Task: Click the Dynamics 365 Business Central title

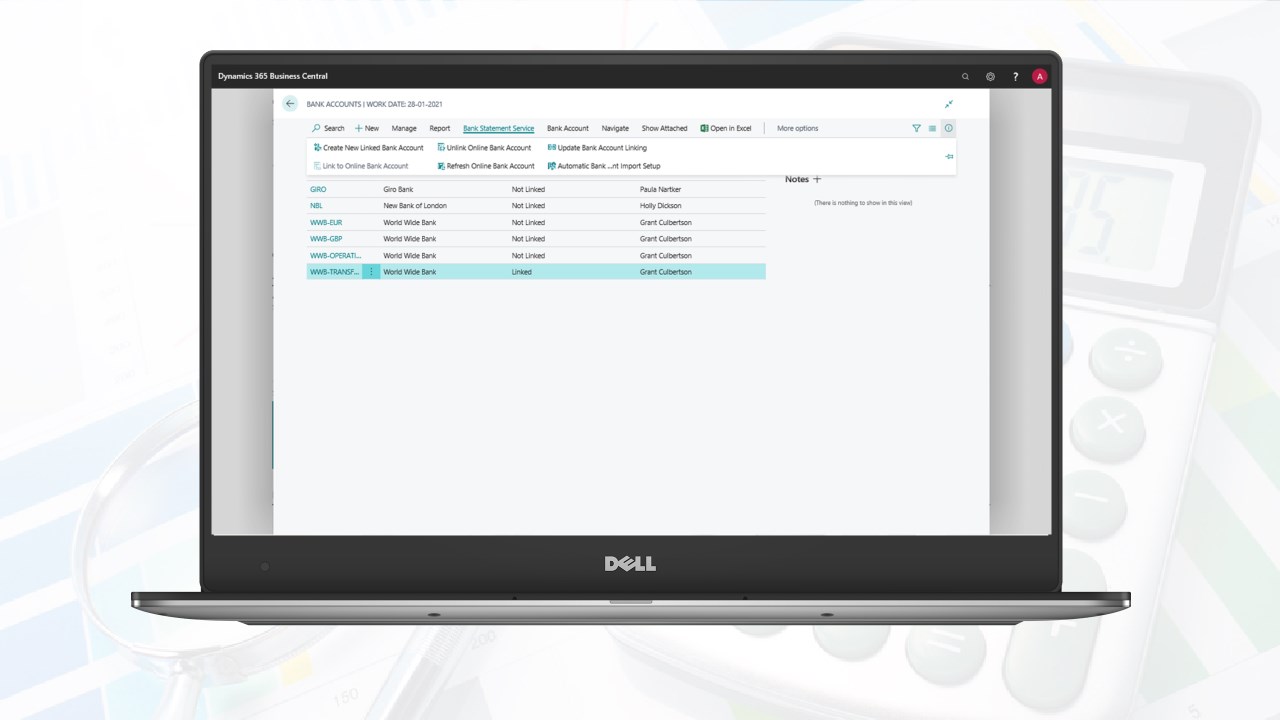Action: pyautogui.click(x=273, y=76)
